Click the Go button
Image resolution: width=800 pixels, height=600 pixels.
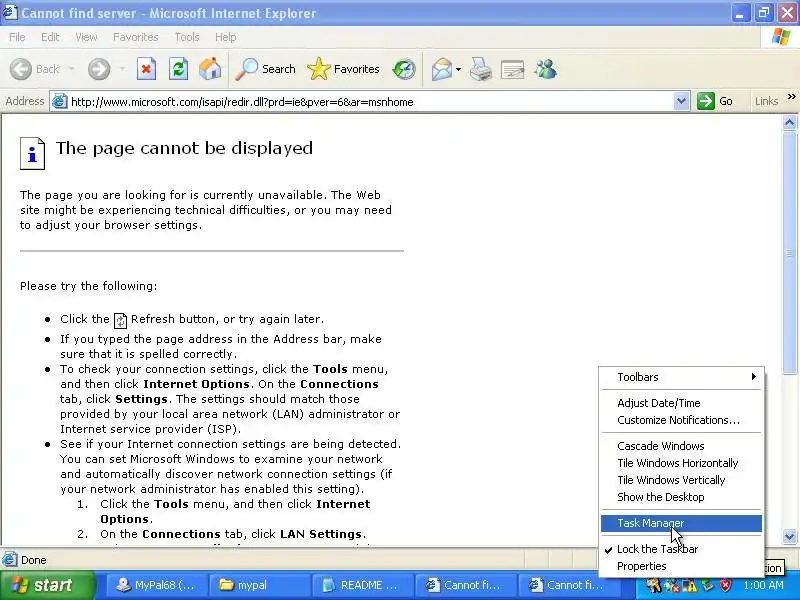point(716,101)
